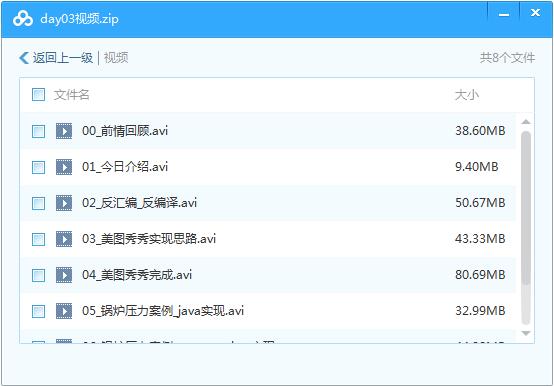Click the scroll down arrow of file list
Screen dimensions: 554x386
[526, 333]
